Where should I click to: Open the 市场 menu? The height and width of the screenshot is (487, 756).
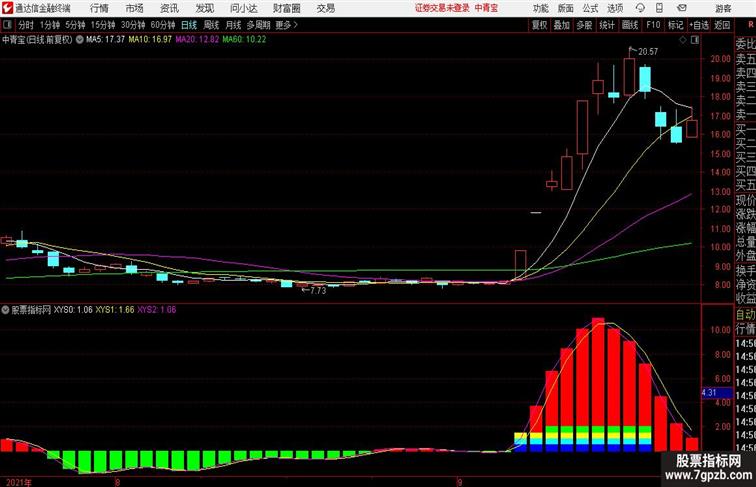pos(135,8)
